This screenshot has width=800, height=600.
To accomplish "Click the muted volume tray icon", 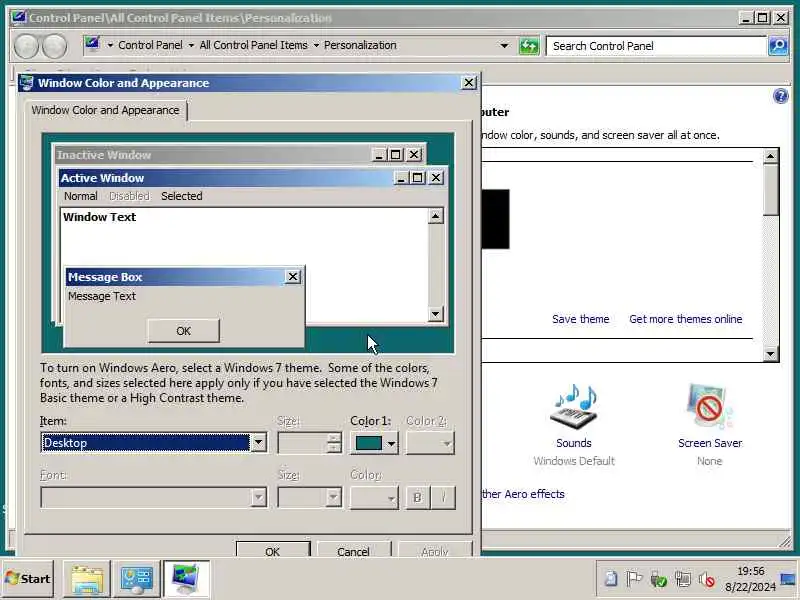I will tap(707, 579).
